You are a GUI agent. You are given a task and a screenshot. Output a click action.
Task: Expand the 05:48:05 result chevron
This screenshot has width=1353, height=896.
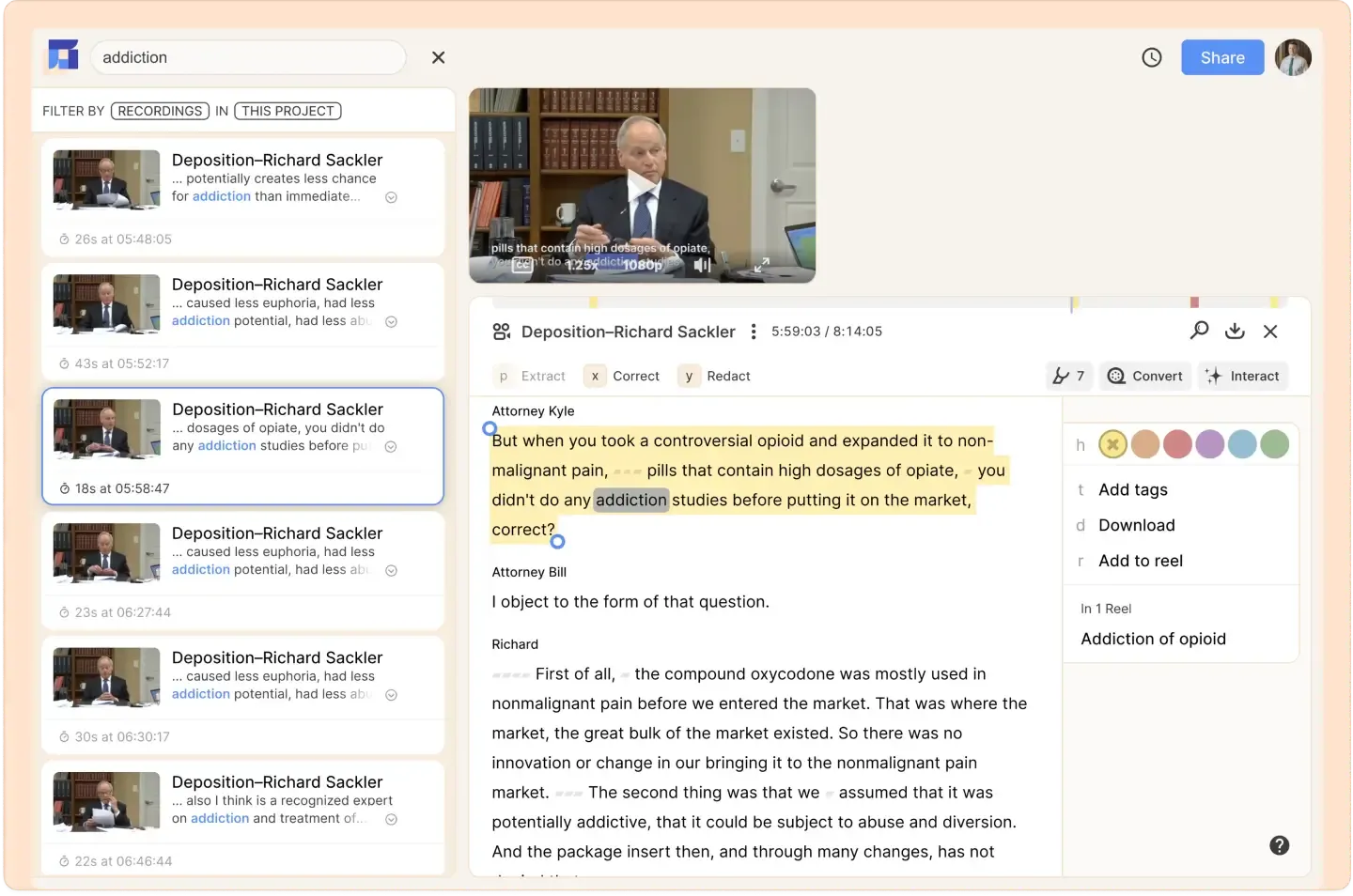[x=392, y=197]
